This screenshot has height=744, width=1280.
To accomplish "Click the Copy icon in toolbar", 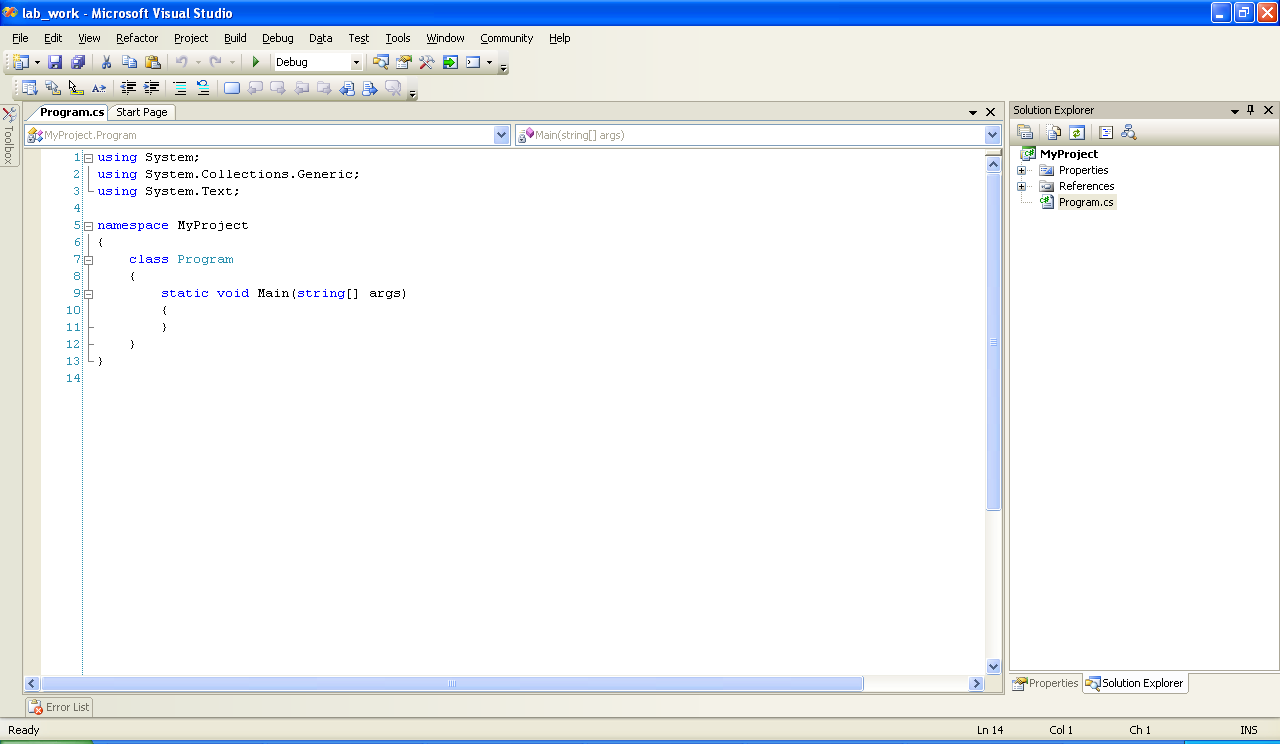I will (x=130, y=62).
